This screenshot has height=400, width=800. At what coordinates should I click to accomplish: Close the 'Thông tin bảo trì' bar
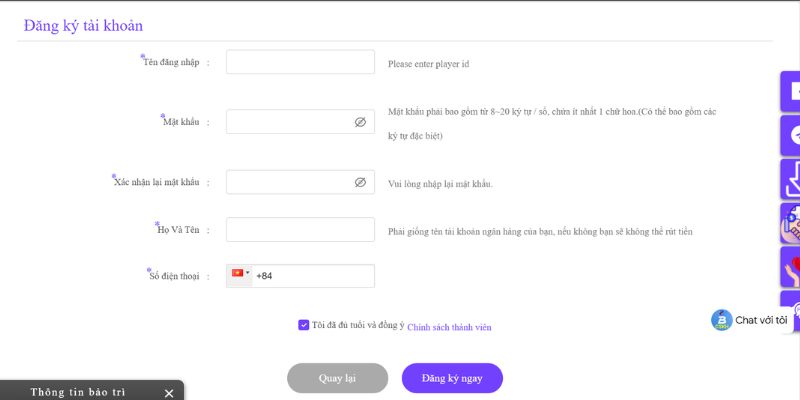coord(169,393)
